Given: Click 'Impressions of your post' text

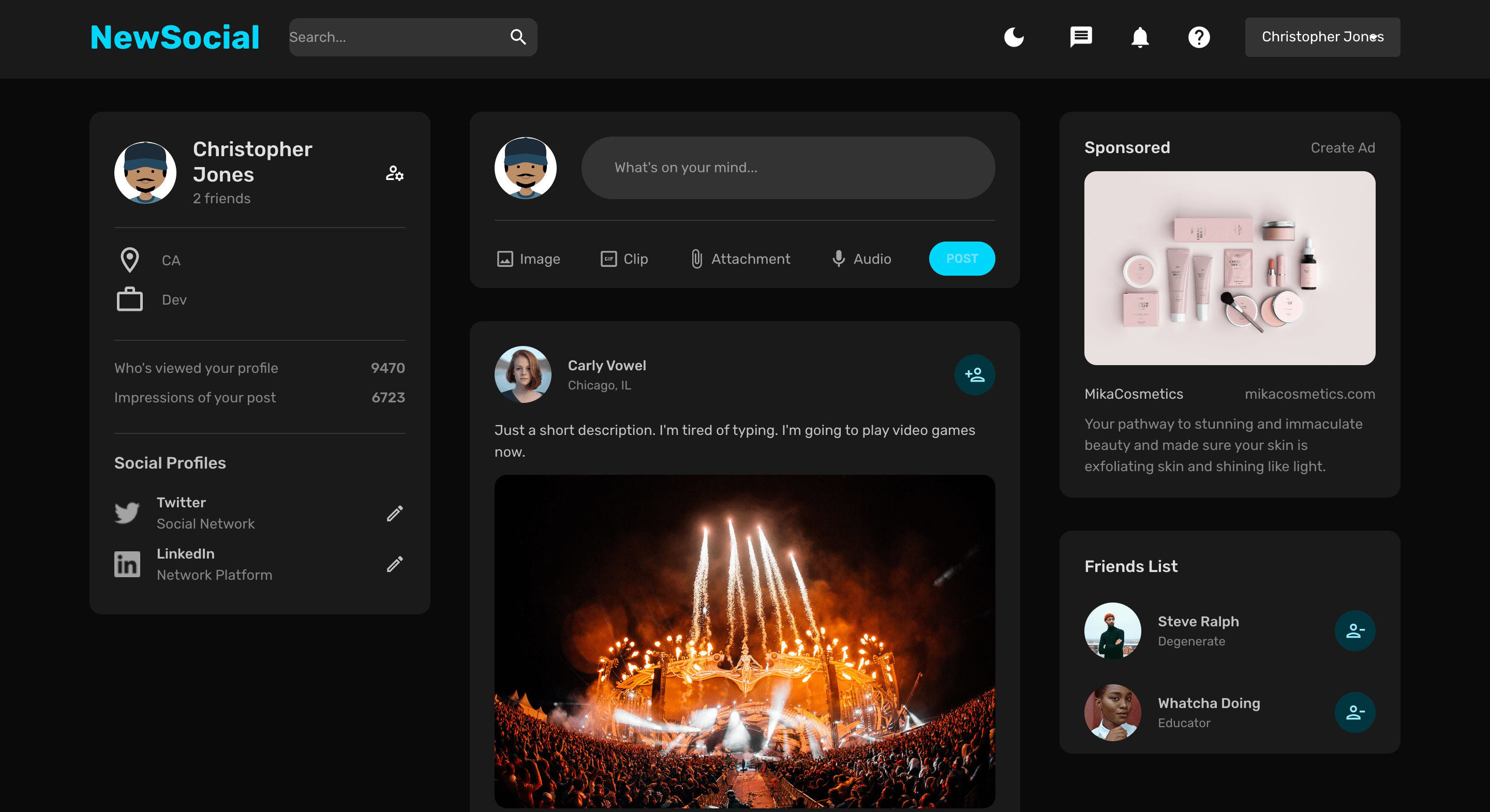Looking at the screenshot, I should [195, 398].
